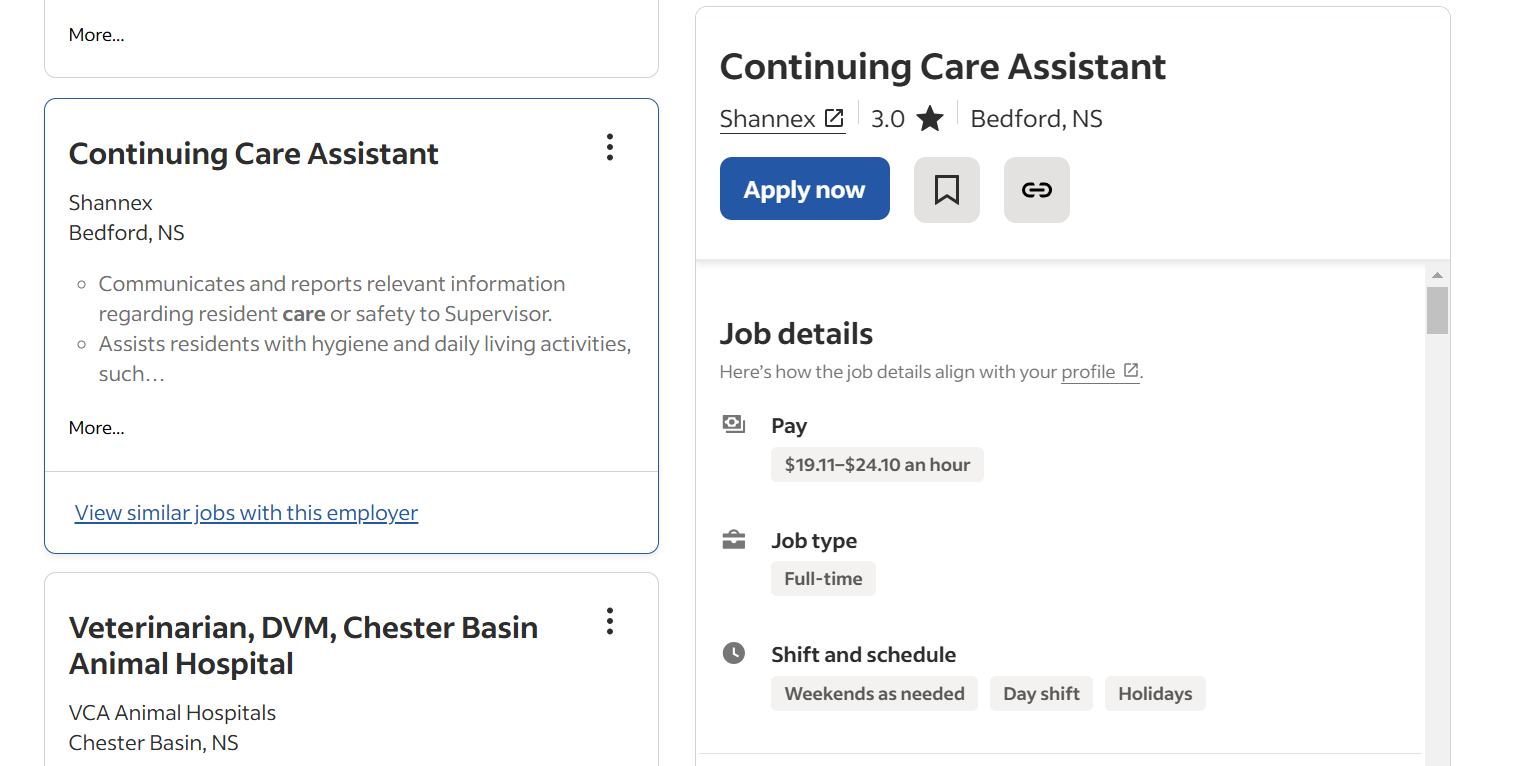Image resolution: width=1520 pixels, height=766 pixels.
Task: Select the Weekends as needed chip
Action: tap(874, 694)
